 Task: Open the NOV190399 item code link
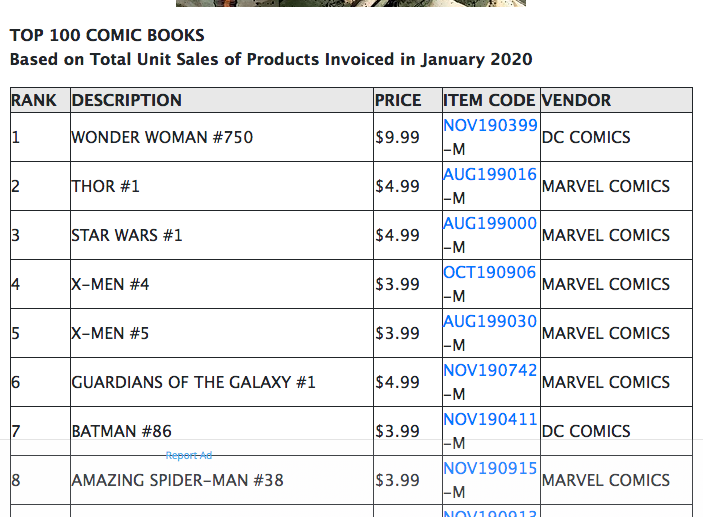(490, 126)
